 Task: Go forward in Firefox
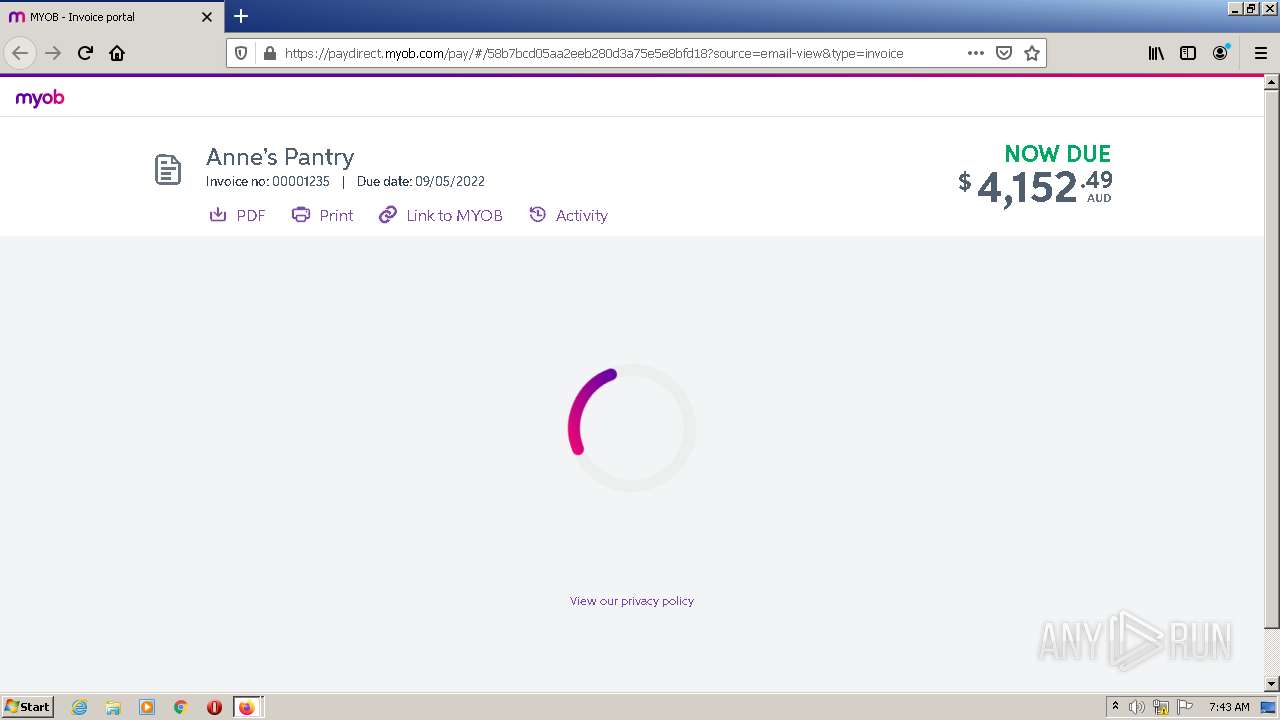[x=53, y=53]
